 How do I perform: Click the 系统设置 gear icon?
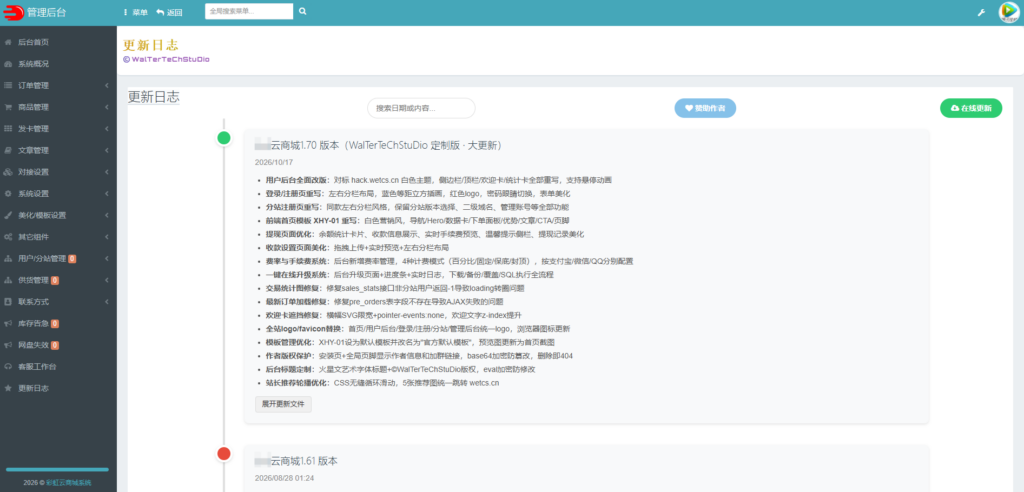tap(8, 193)
